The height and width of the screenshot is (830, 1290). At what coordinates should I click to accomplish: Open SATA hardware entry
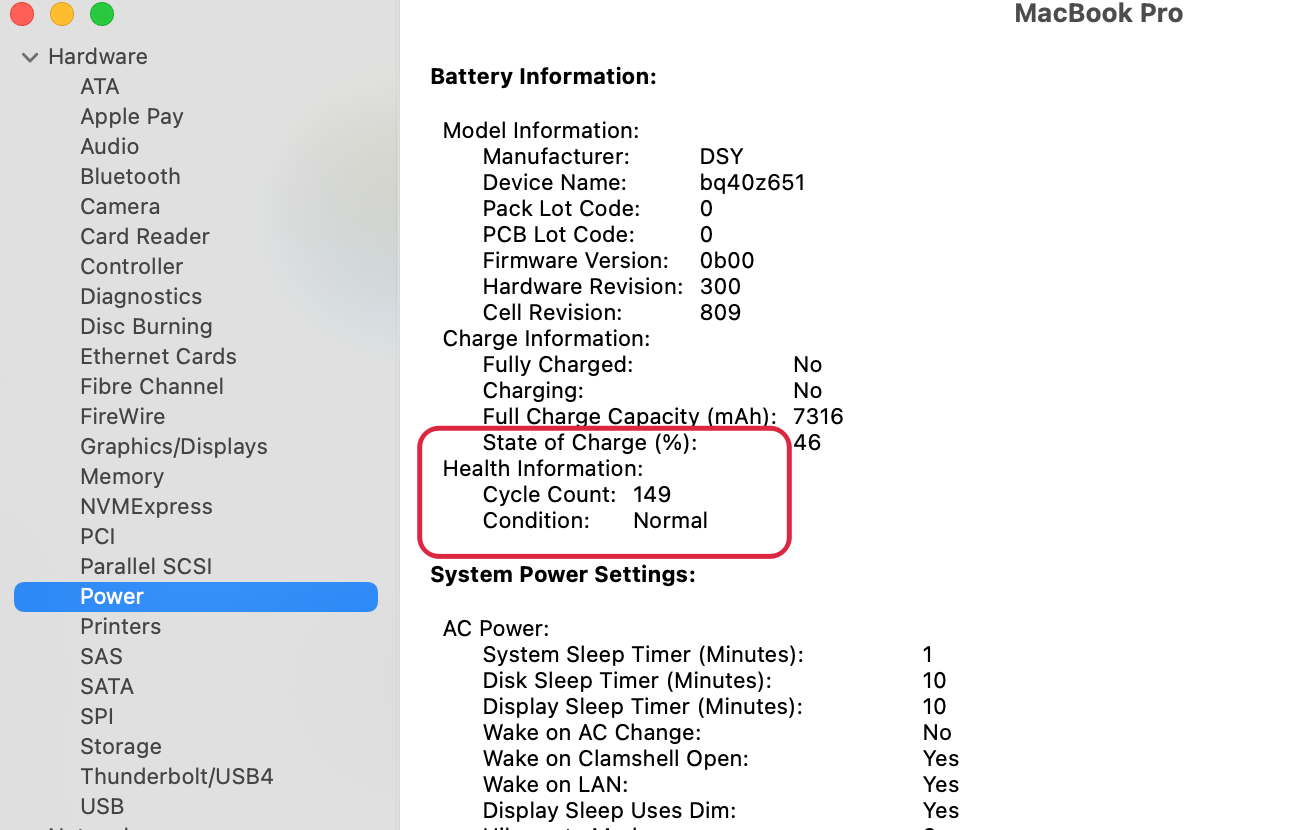pyautogui.click(x=107, y=686)
